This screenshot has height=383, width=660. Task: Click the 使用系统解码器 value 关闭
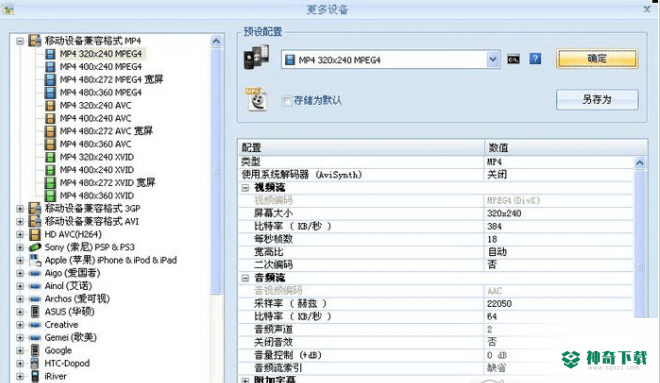click(x=497, y=175)
